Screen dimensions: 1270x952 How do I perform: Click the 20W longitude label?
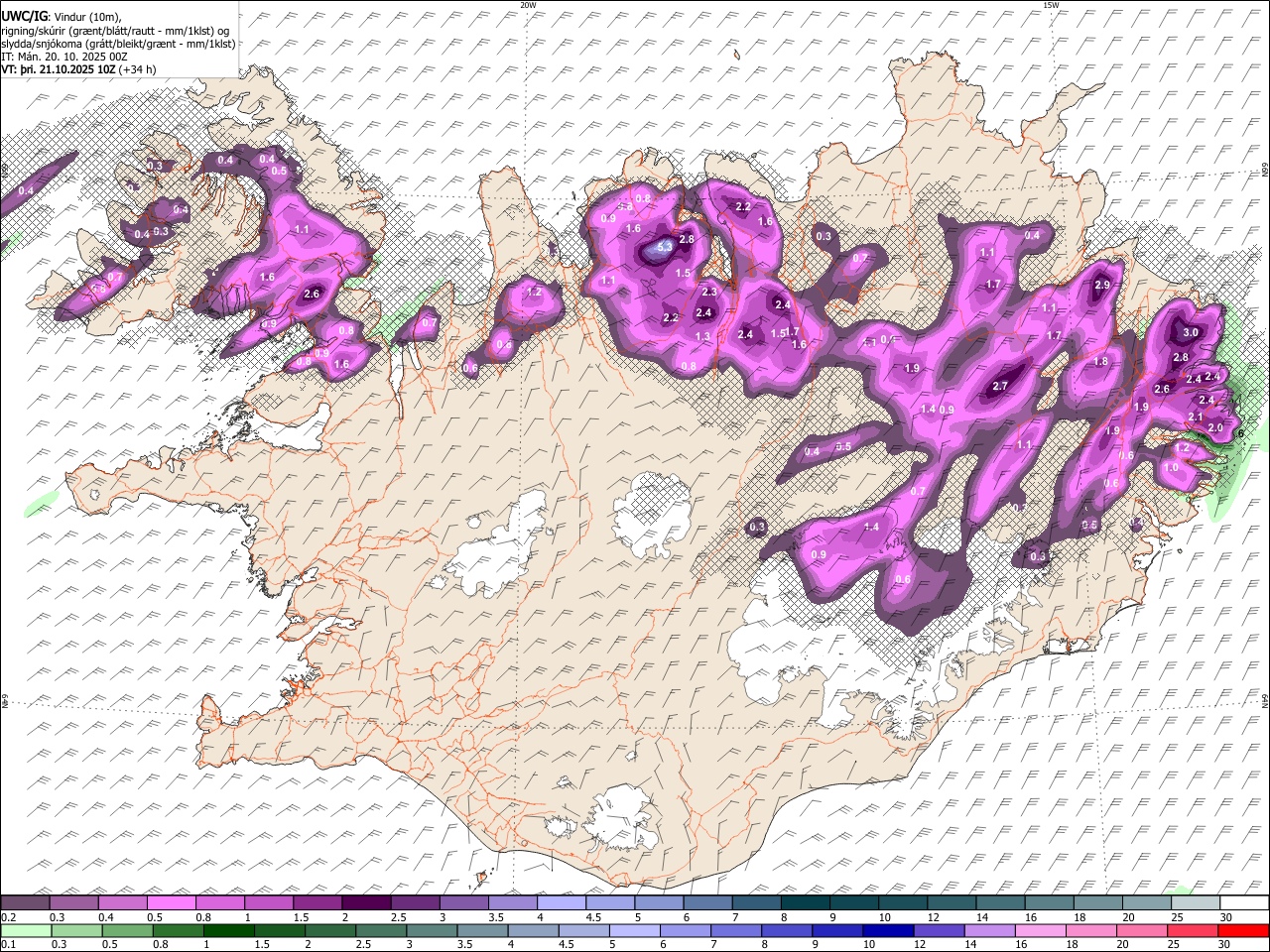tap(528, 5)
